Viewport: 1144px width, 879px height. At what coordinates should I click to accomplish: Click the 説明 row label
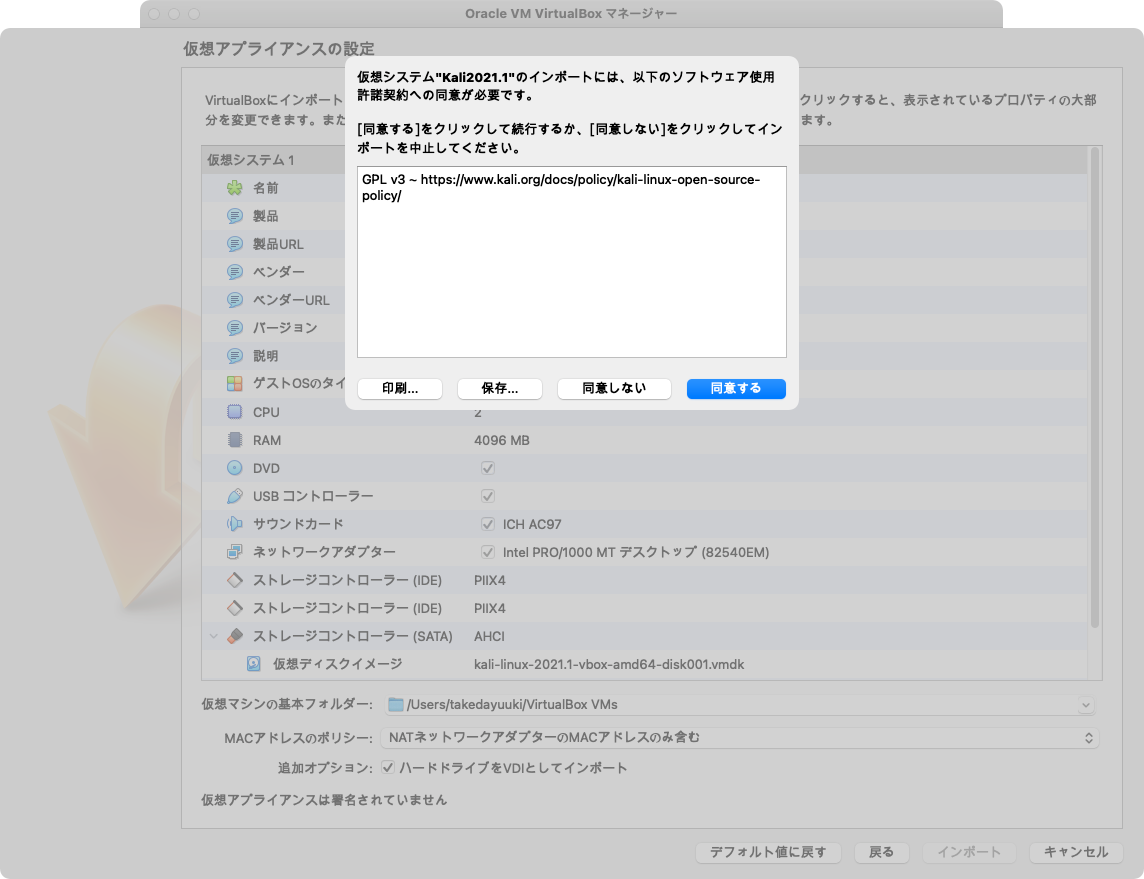pos(266,356)
